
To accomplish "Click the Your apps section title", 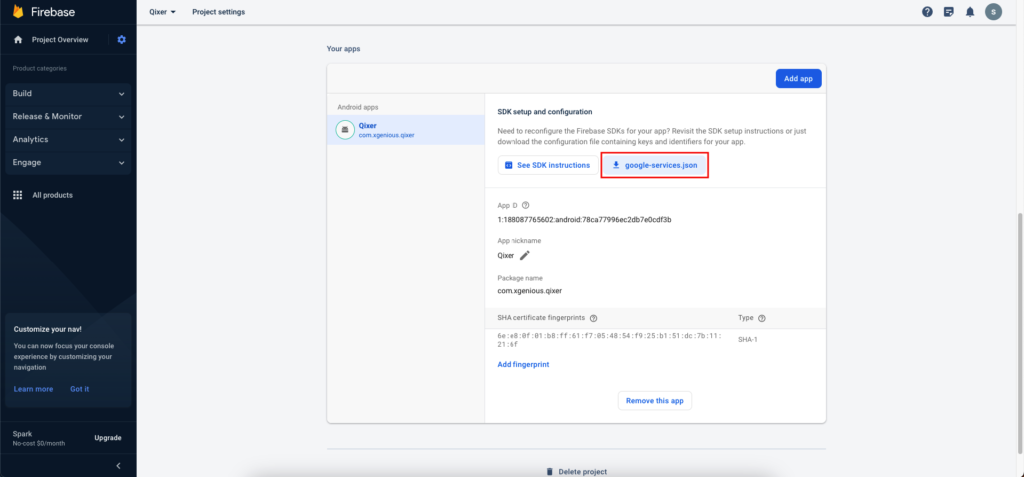I will 344,49.
